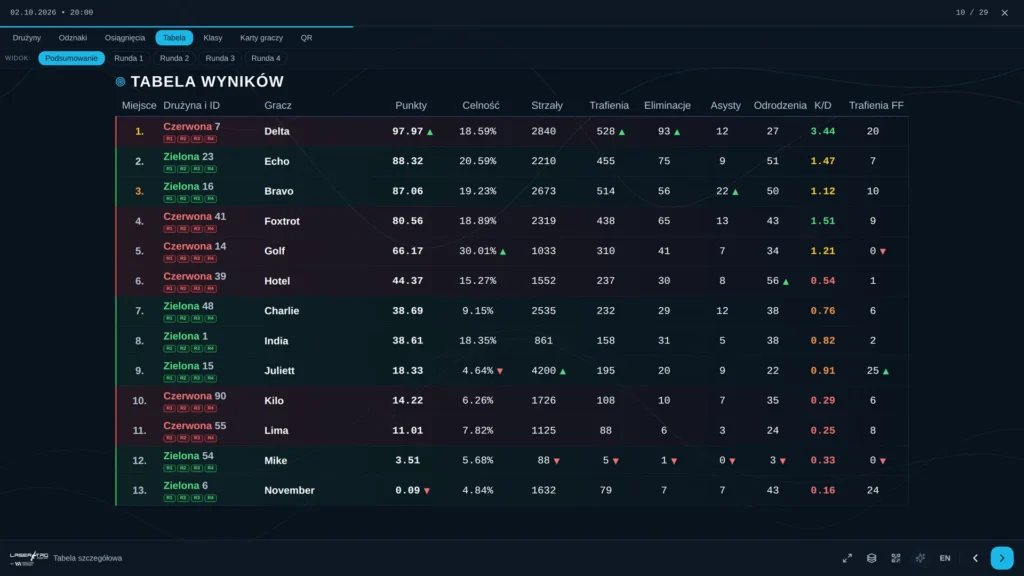Click player name Echo
Viewport: 1024px width, 576px height.
(x=277, y=161)
